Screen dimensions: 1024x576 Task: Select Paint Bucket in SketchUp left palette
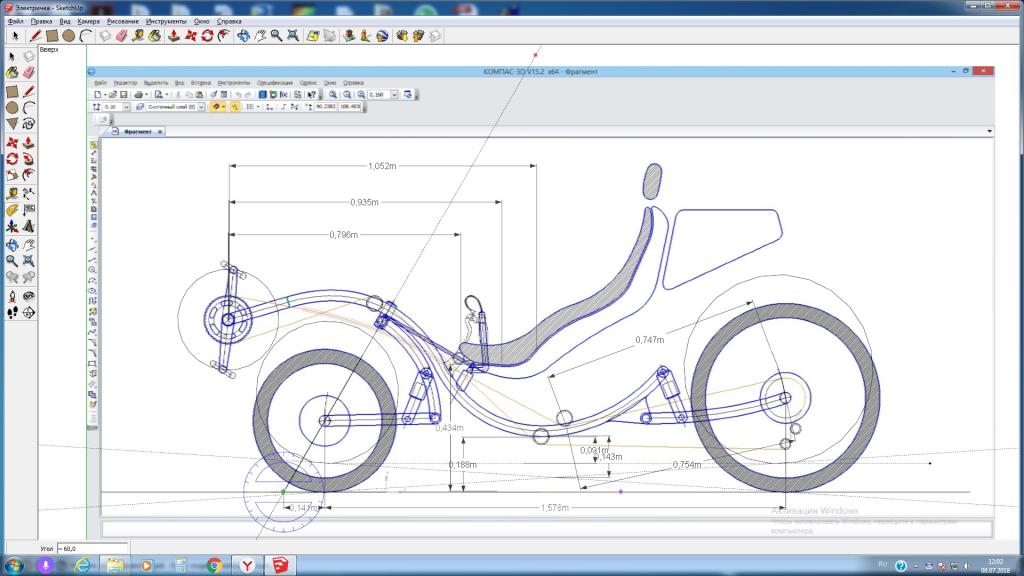pyautogui.click(x=12, y=72)
